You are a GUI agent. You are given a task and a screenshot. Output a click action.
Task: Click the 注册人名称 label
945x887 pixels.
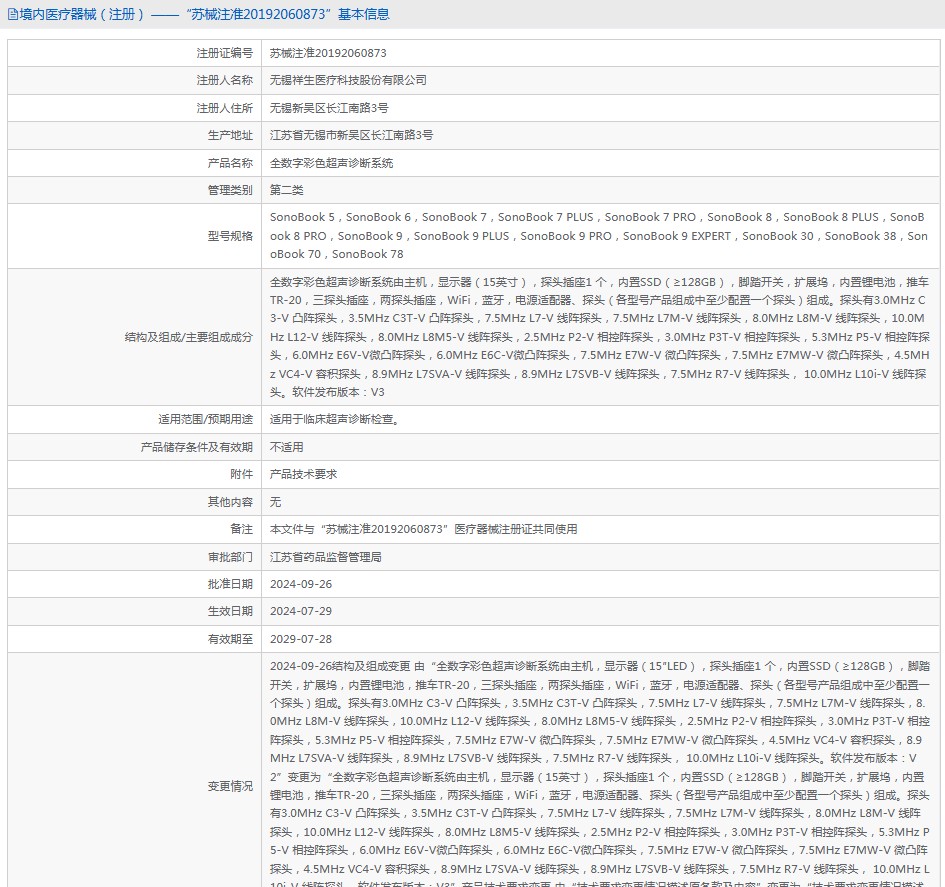coord(224,80)
